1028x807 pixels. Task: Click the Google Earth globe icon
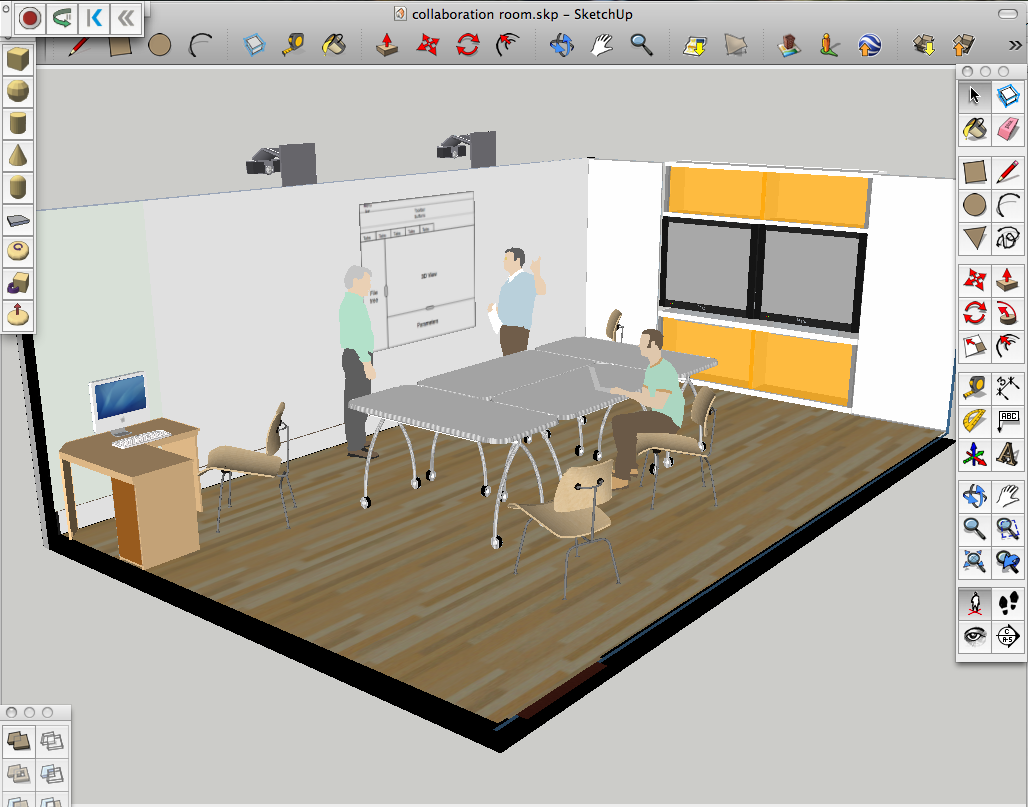tap(870, 44)
